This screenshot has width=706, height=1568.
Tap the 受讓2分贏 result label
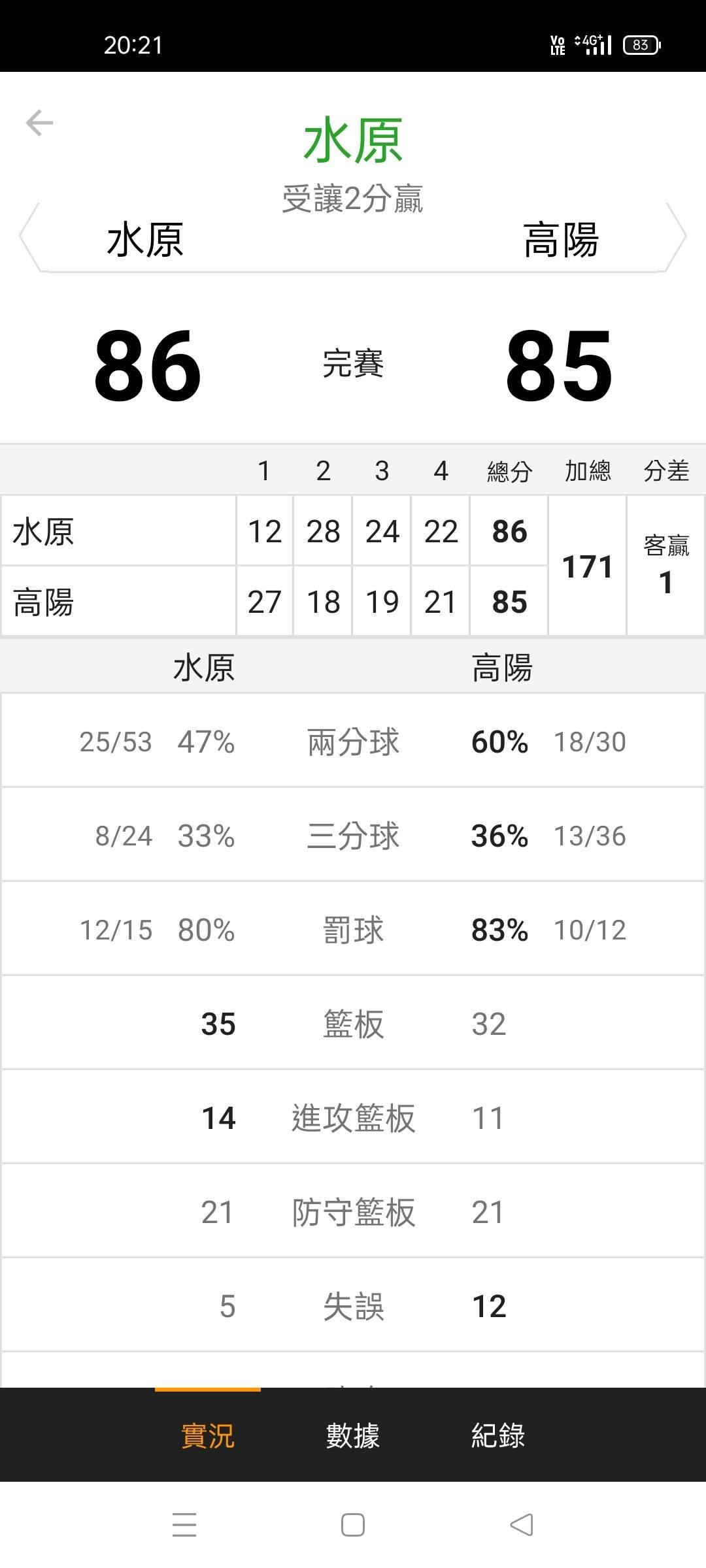tap(353, 199)
